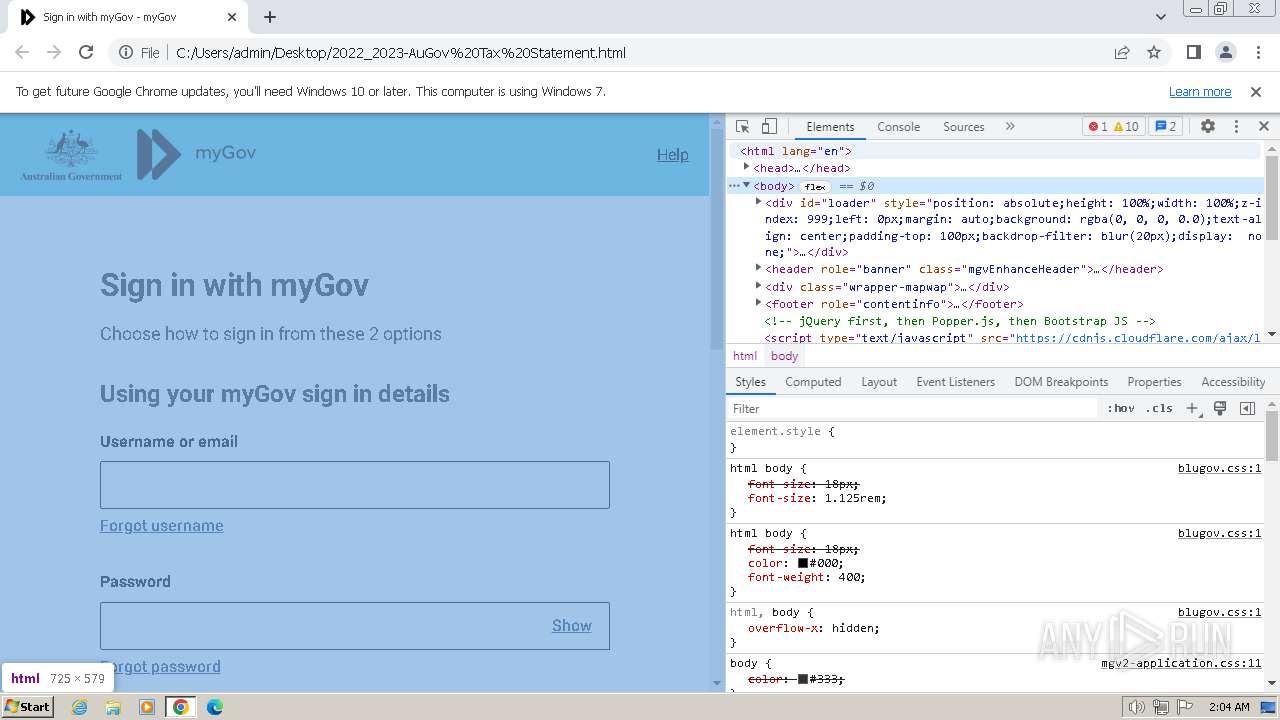The width and height of the screenshot is (1280, 720).
Task: Open the 2 issues badge
Action: click(1166, 127)
